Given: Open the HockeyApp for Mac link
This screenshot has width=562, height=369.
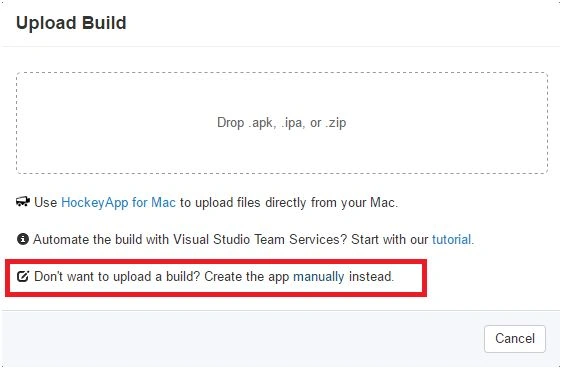Looking at the screenshot, I should point(118,202).
